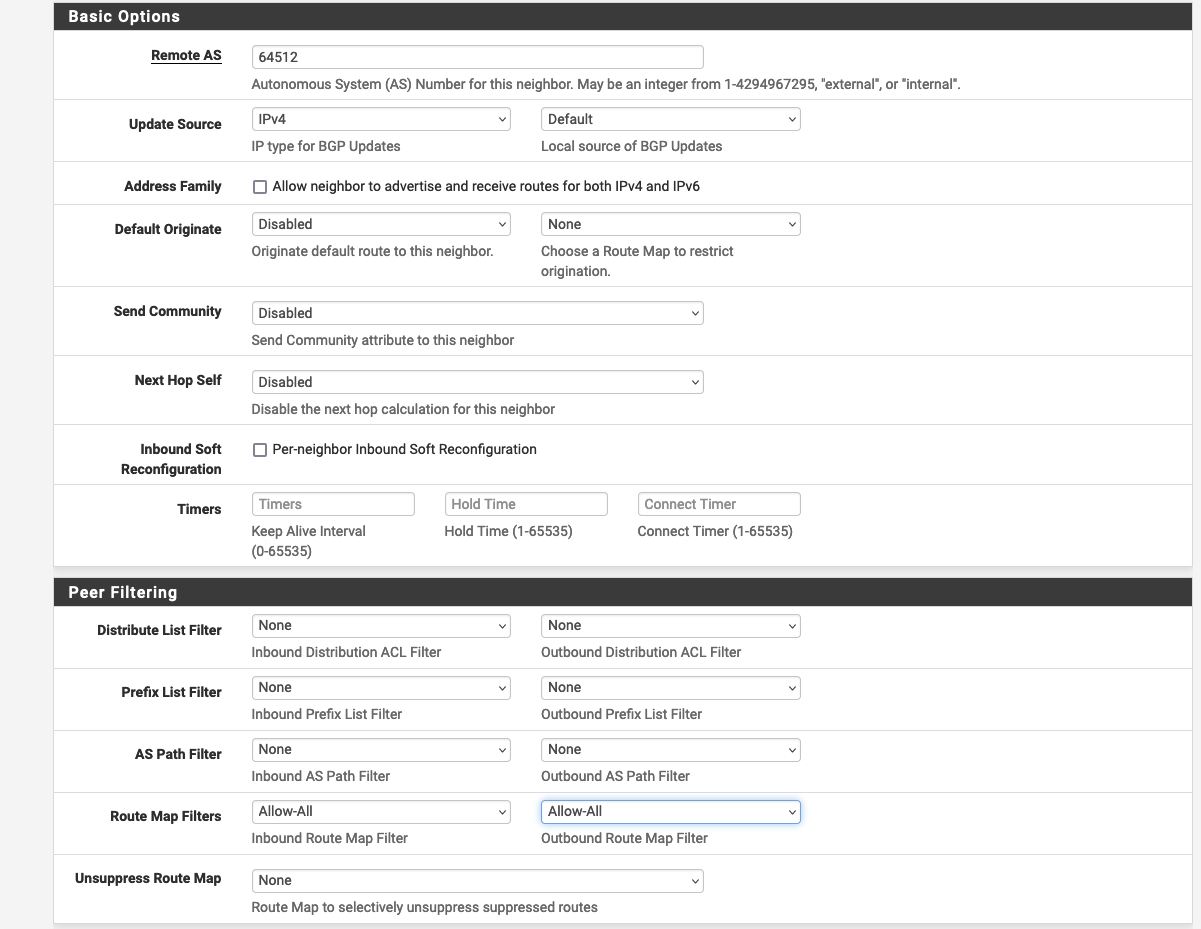The width and height of the screenshot is (1201, 929).
Task: Open the Default Originate dropdown
Action: [380, 223]
